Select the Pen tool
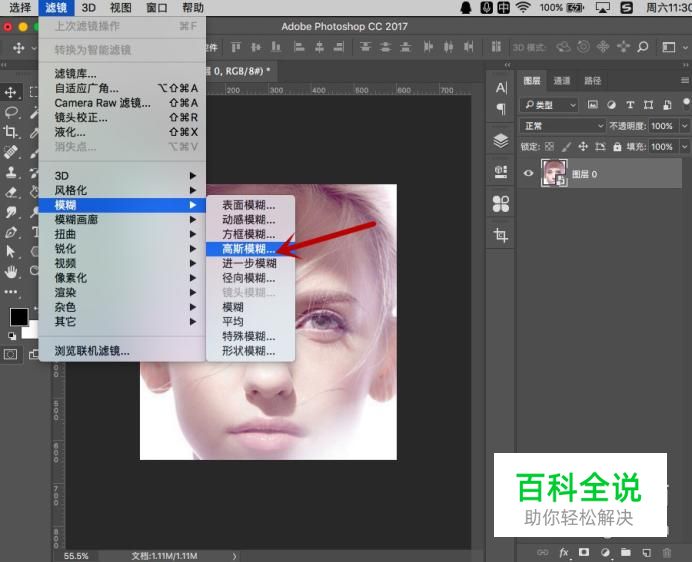Viewport: 692px width, 562px height. [11, 232]
